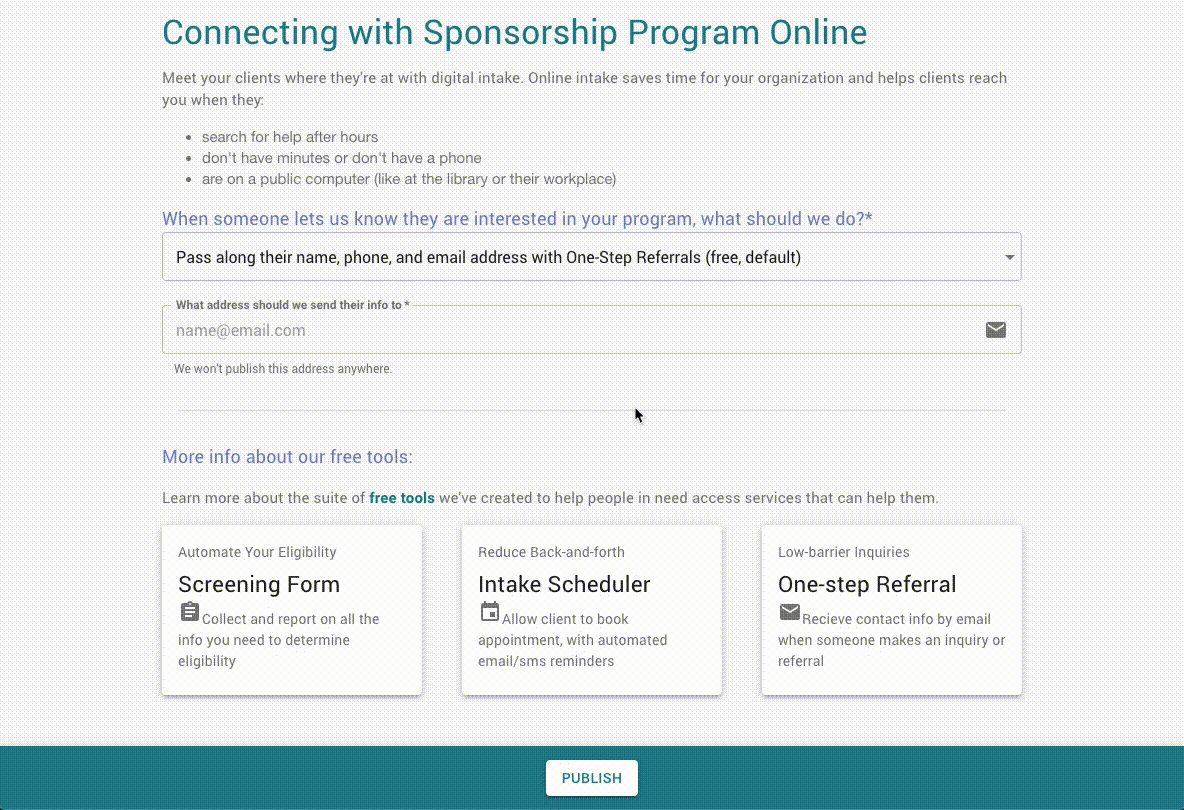Click the Screening Form title
The height and width of the screenshot is (810, 1184).
click(x=259, y=584)
